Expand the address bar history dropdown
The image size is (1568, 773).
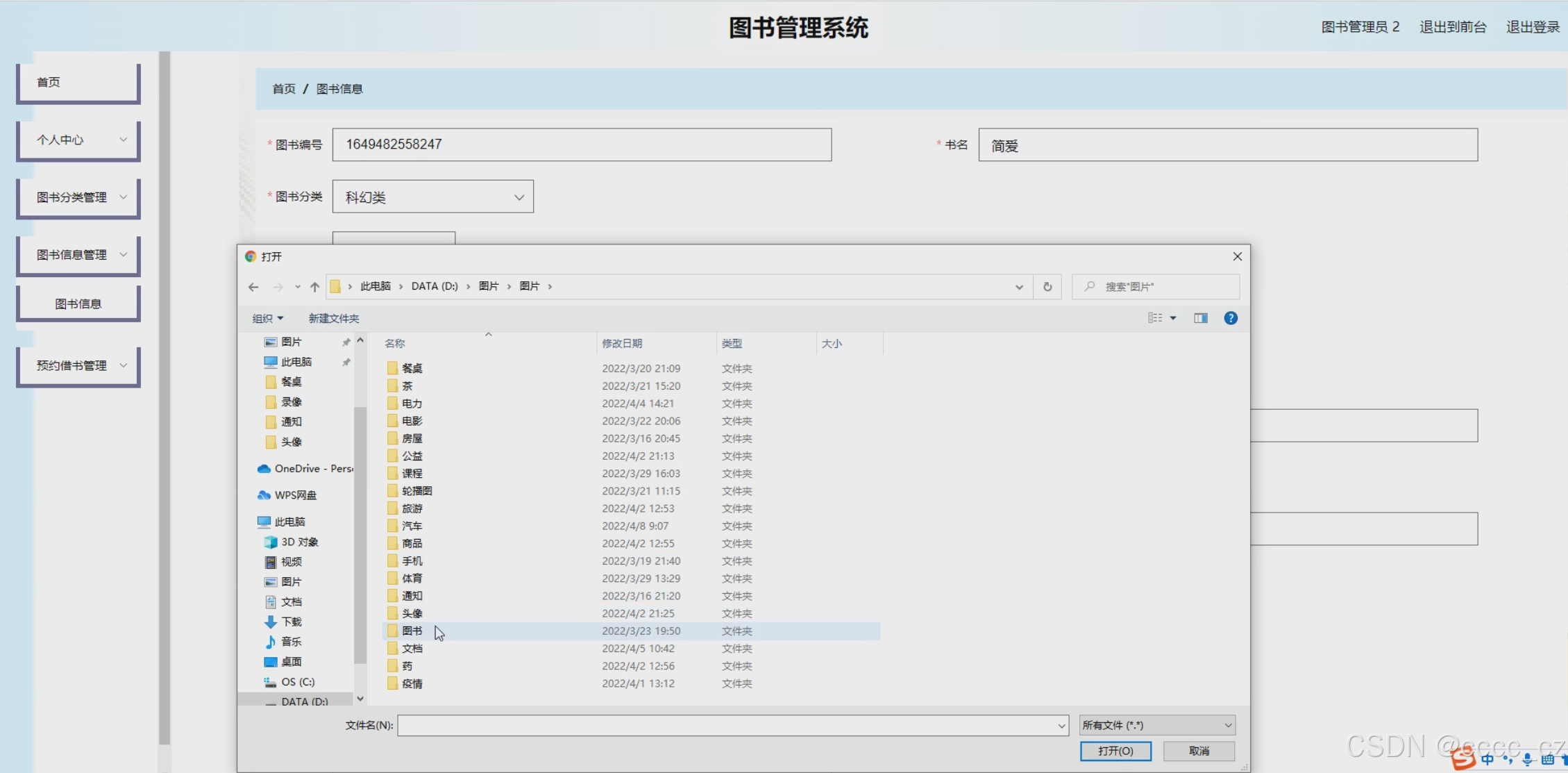(x=1019, y=287)
